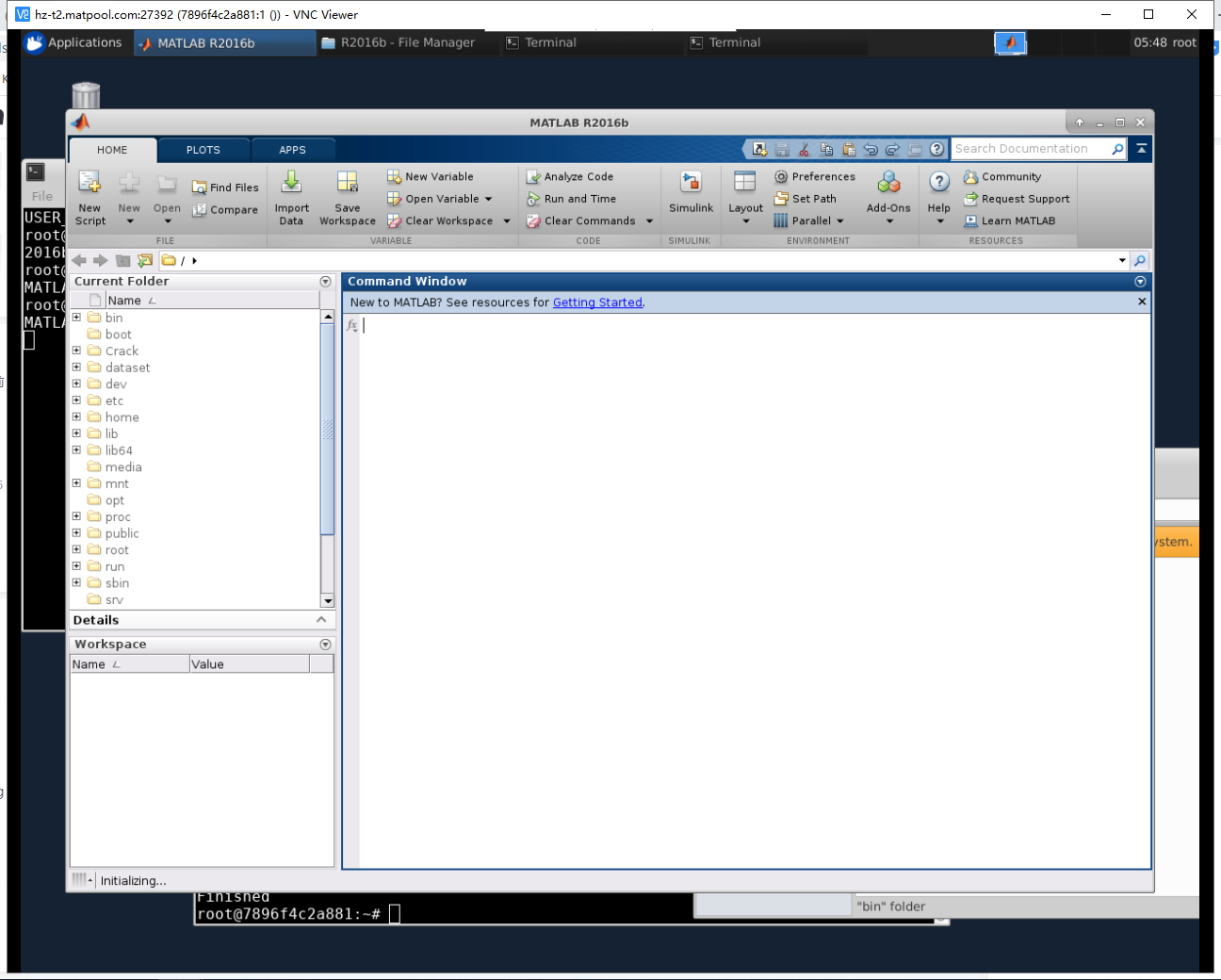The image size is (1221, 980).
Task: Click the Undo arrow in the quick access toolbar
Action: tap(871, 149)
